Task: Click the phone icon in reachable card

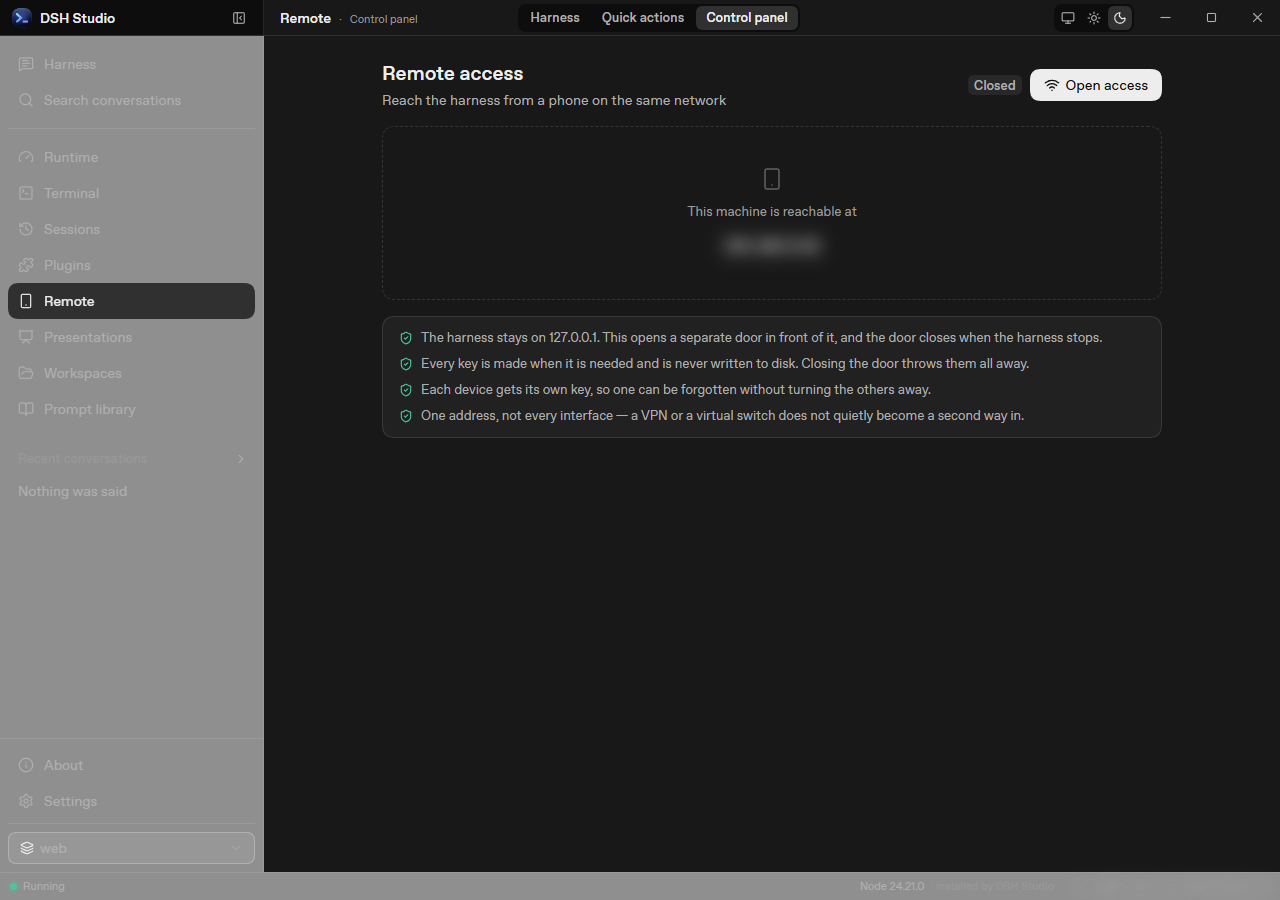Action: (x=772, y=179)
